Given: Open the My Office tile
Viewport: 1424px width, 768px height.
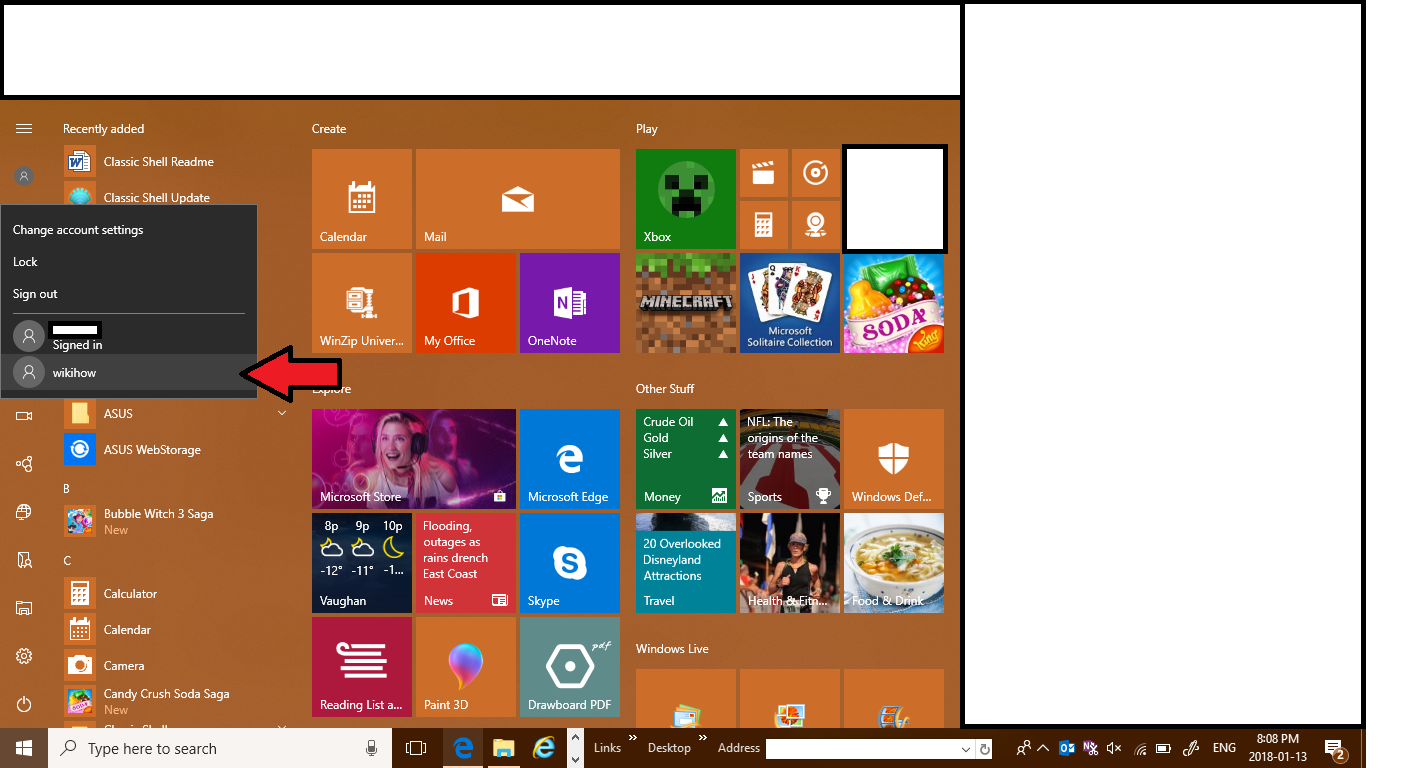Looking at the screenshot, I should coord(466,303).
